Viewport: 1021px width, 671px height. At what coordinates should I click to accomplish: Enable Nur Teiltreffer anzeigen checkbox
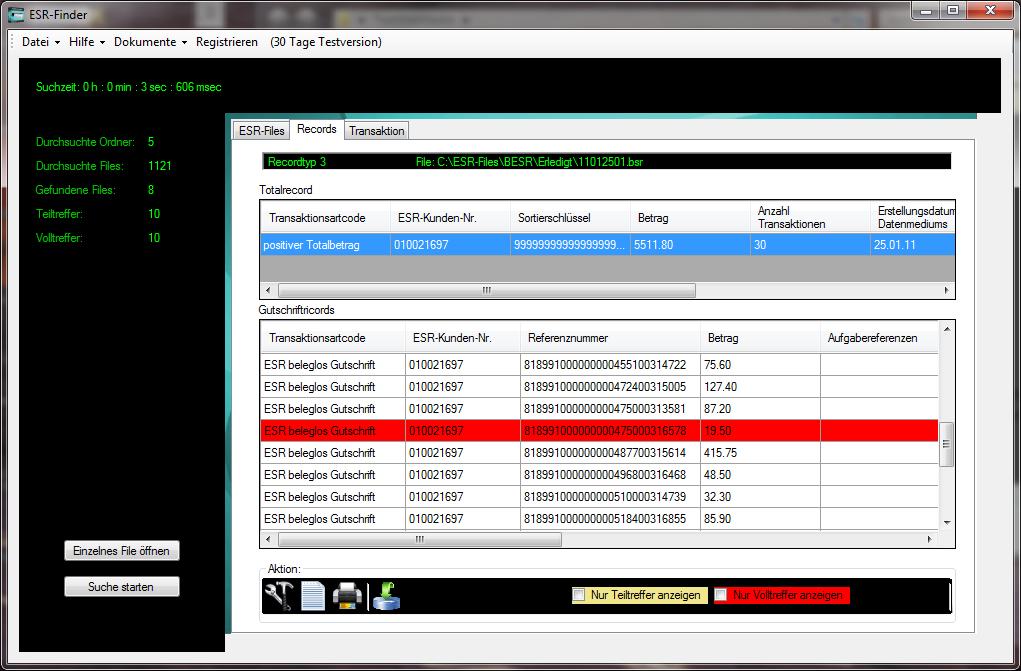coord(578,594)
